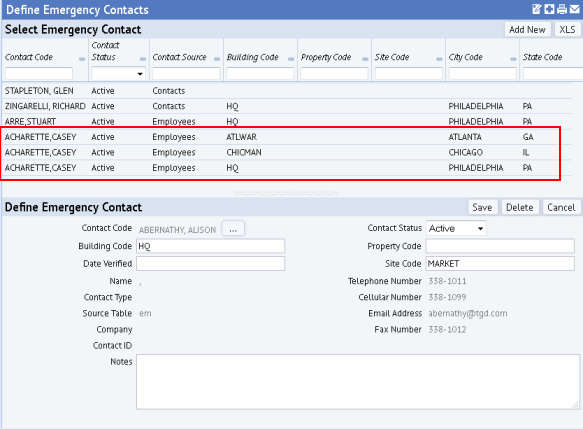
Task: Click the City Code column sort icon
Action: coord(513,59)
